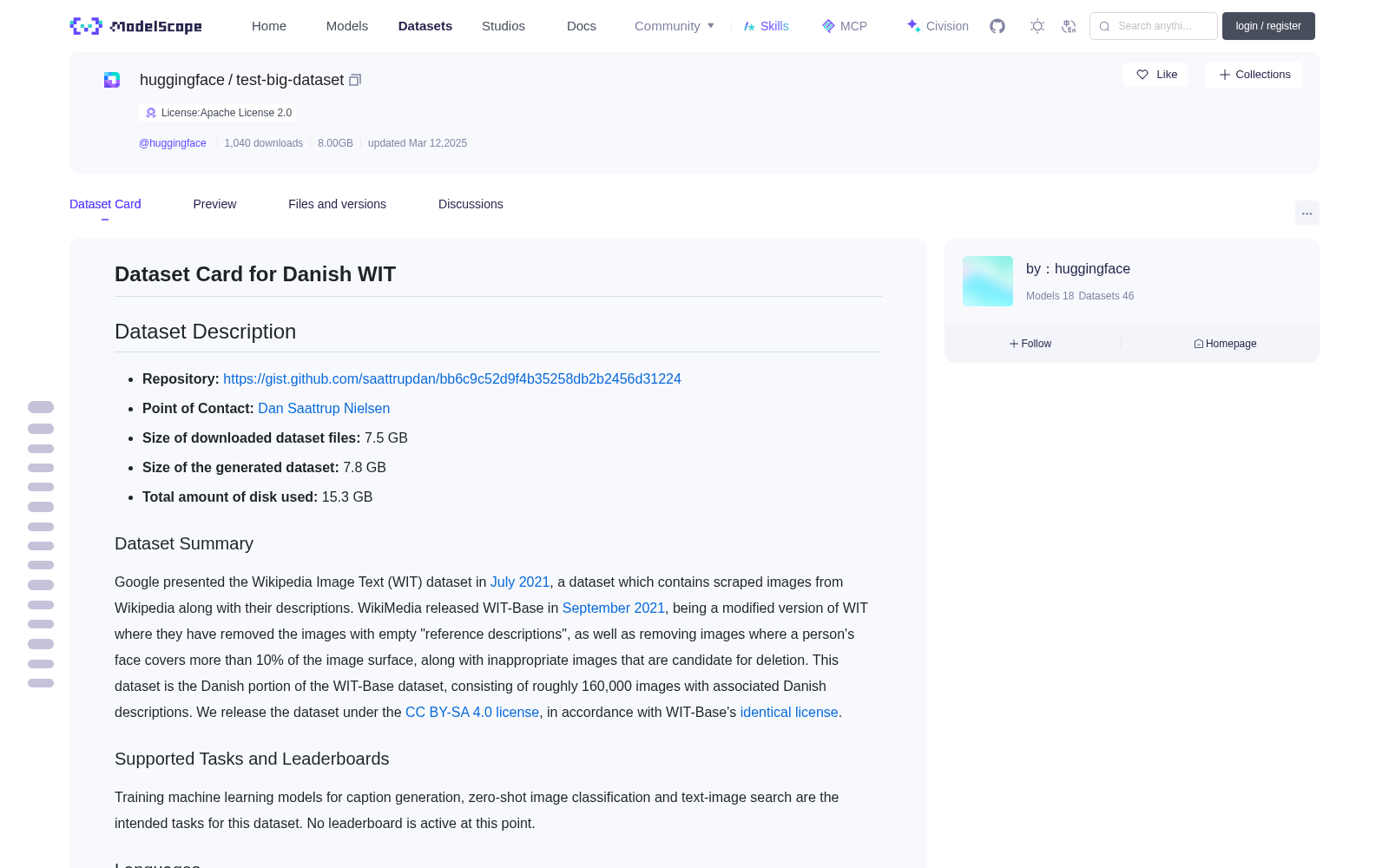Click 'by : huggingface' author name
1389x868 pixels.
click(1078, 269)
